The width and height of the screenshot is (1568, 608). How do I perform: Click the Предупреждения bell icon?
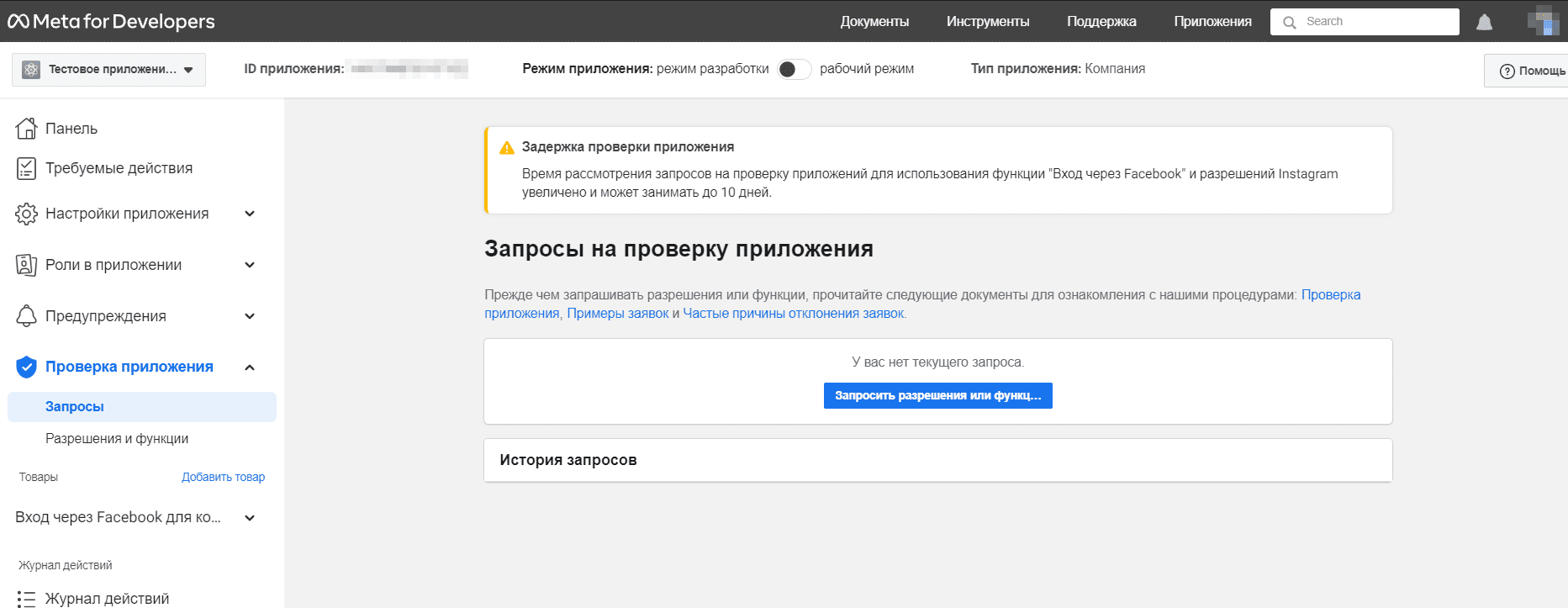[x=27, y=316]
